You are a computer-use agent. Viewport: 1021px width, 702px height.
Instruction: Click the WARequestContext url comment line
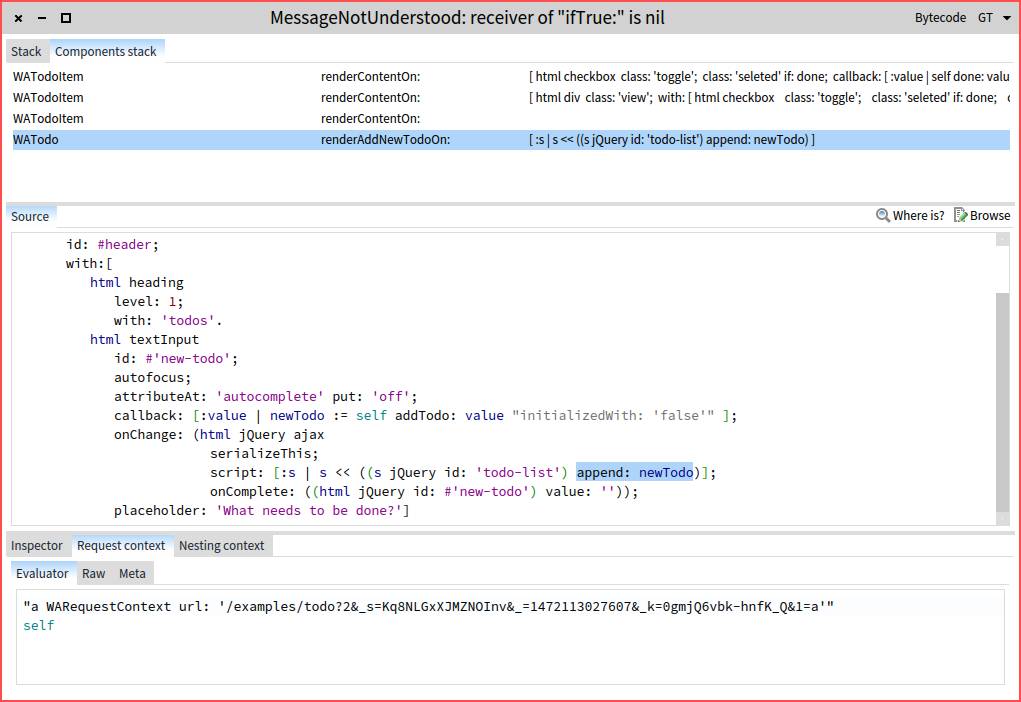[x=428, y=607]
